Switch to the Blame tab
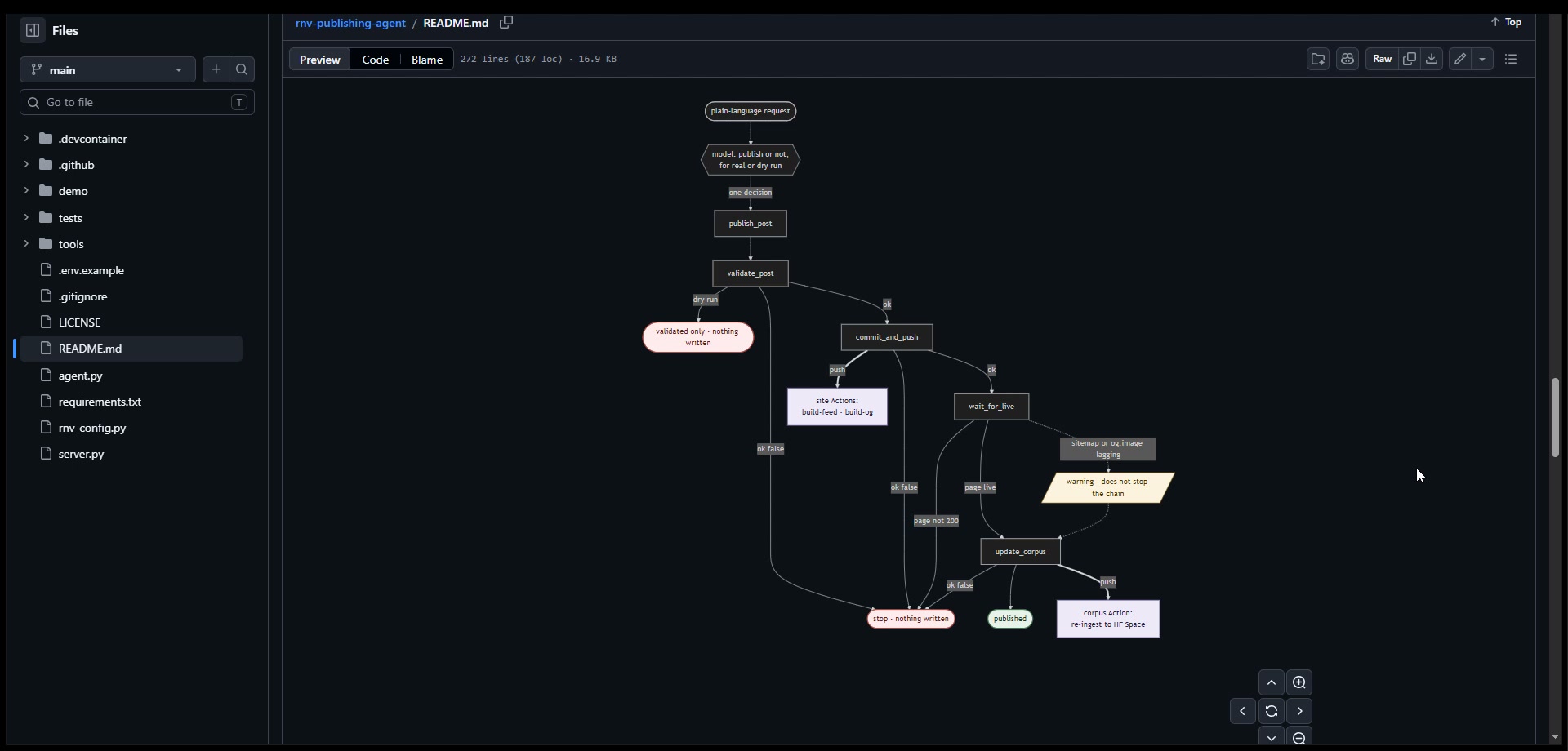Image resolution: width=1568 pixels, height=751 pixels. [427, 60]
